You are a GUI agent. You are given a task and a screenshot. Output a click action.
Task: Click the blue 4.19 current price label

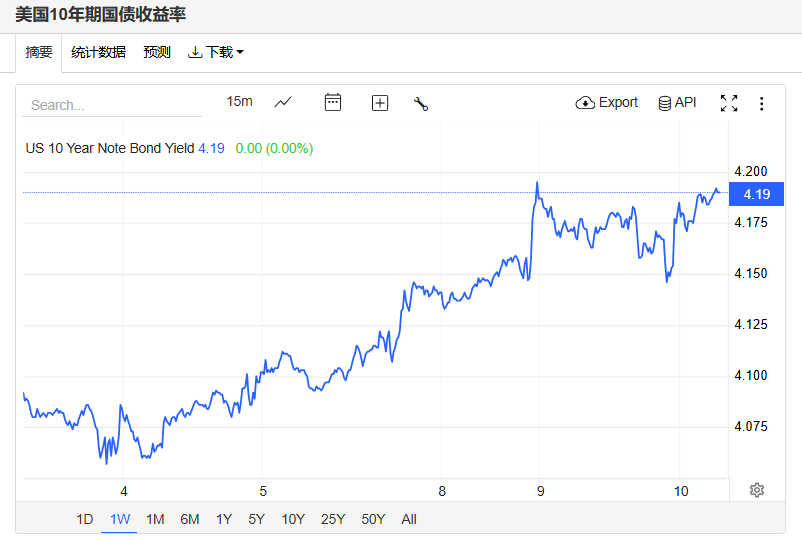[756, 194]
